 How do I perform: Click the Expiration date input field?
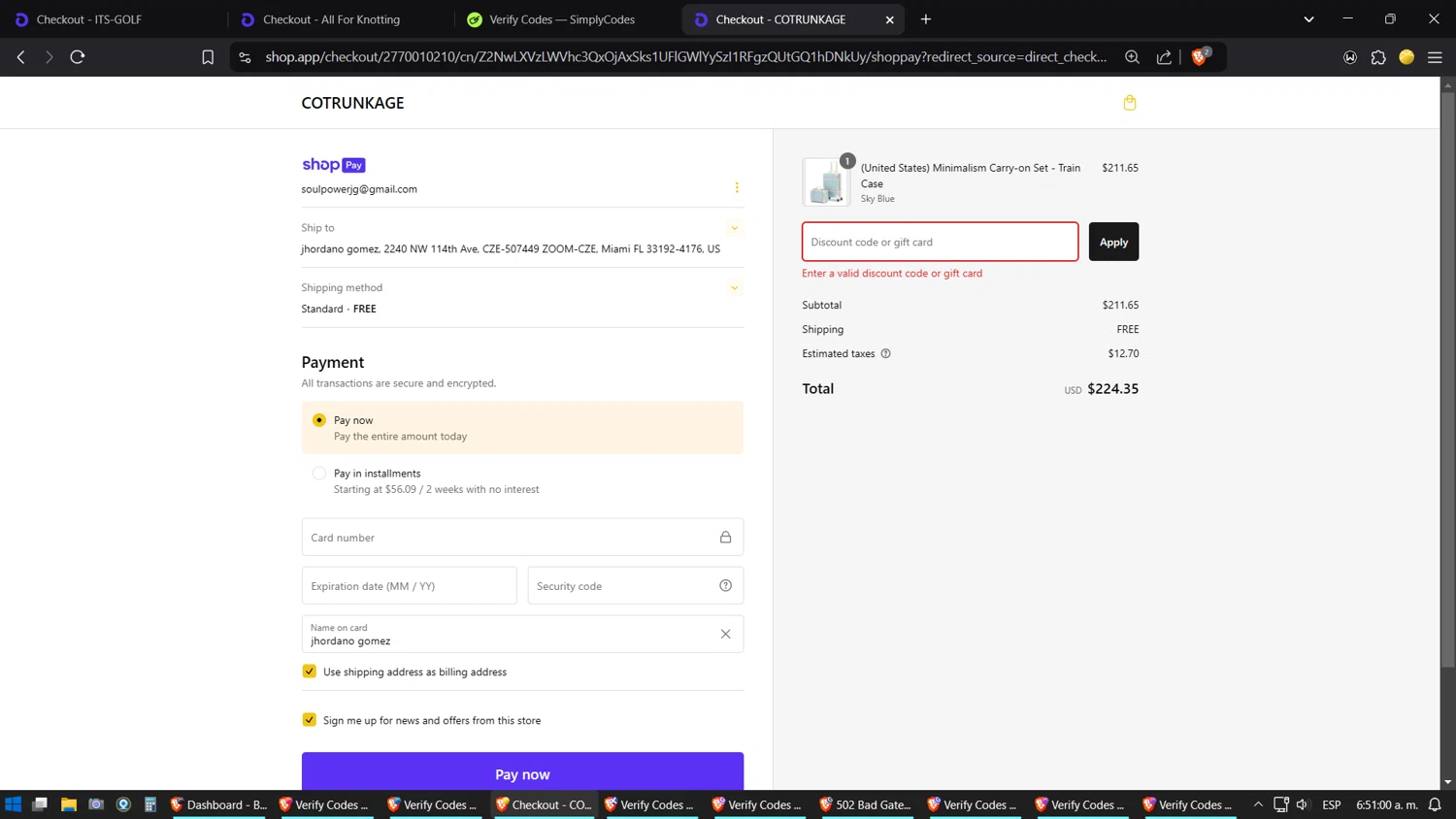(409, 585)
